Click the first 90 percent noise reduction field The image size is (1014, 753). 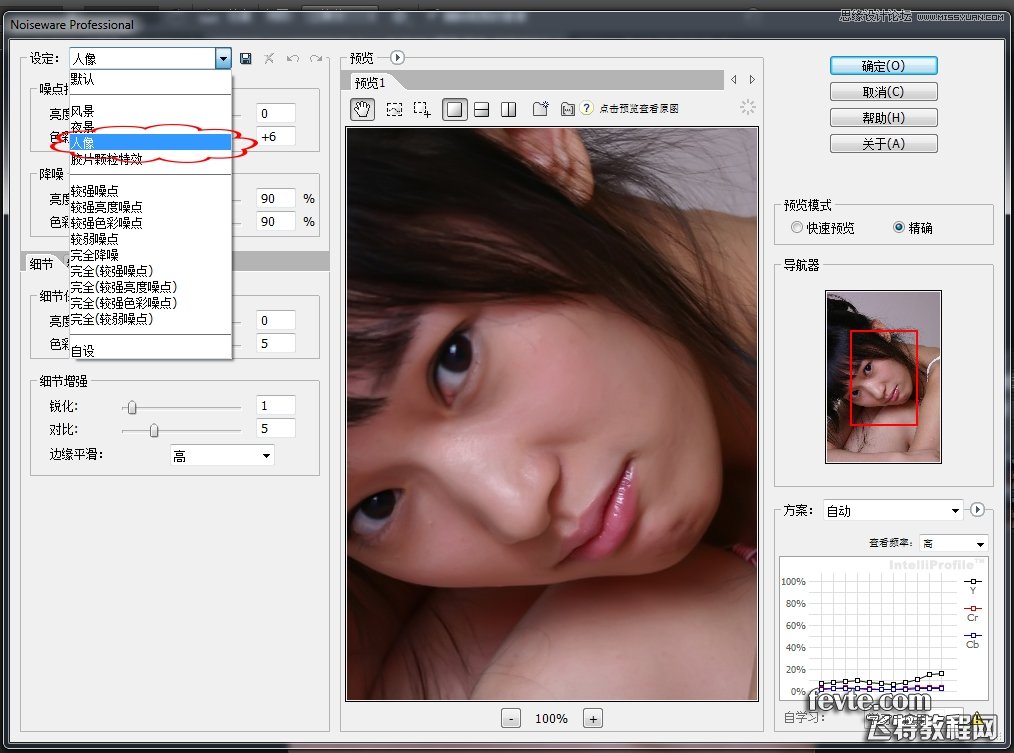click(x=275, y=199)
